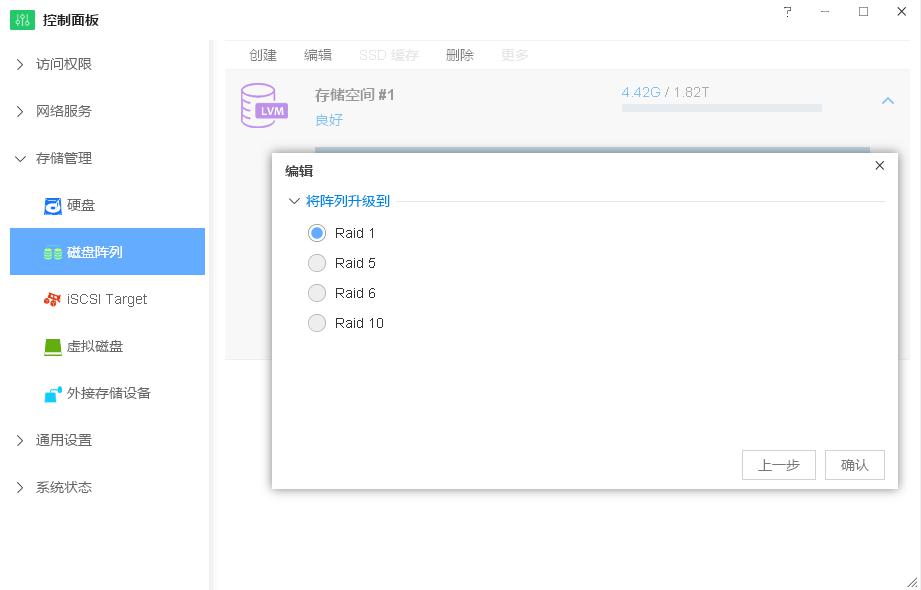
Task: Click the external storage device icon
Action: coord(53,394)
